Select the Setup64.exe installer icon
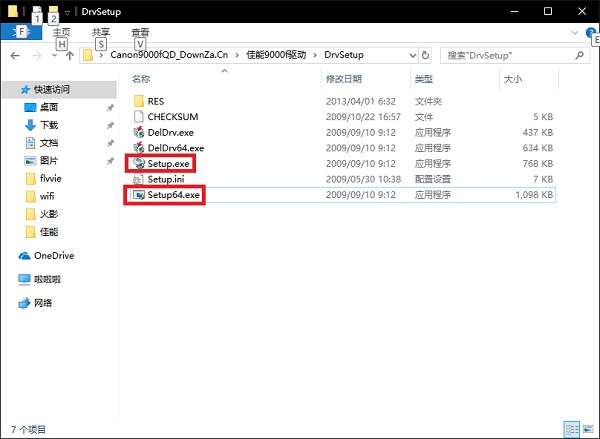This screenshot has width=600, height=439. click(x=138, y=195)
